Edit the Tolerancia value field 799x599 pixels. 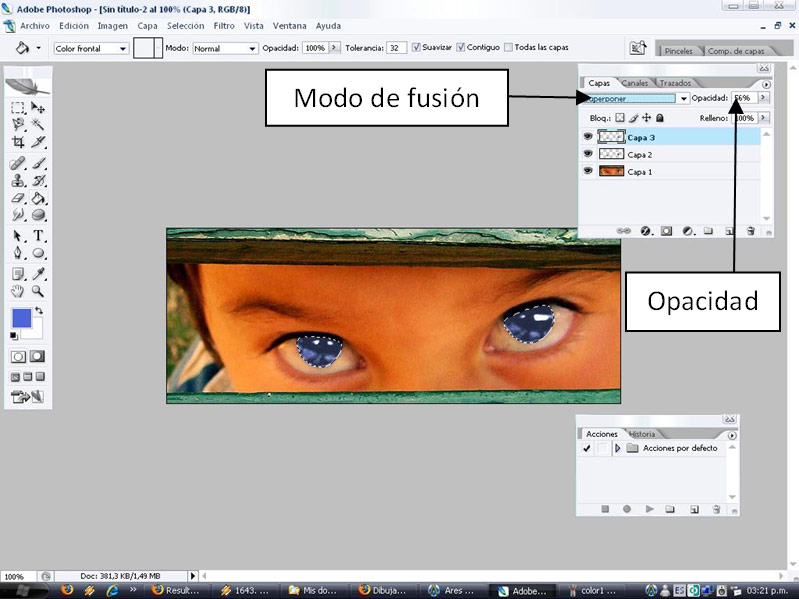coord(396,48)
